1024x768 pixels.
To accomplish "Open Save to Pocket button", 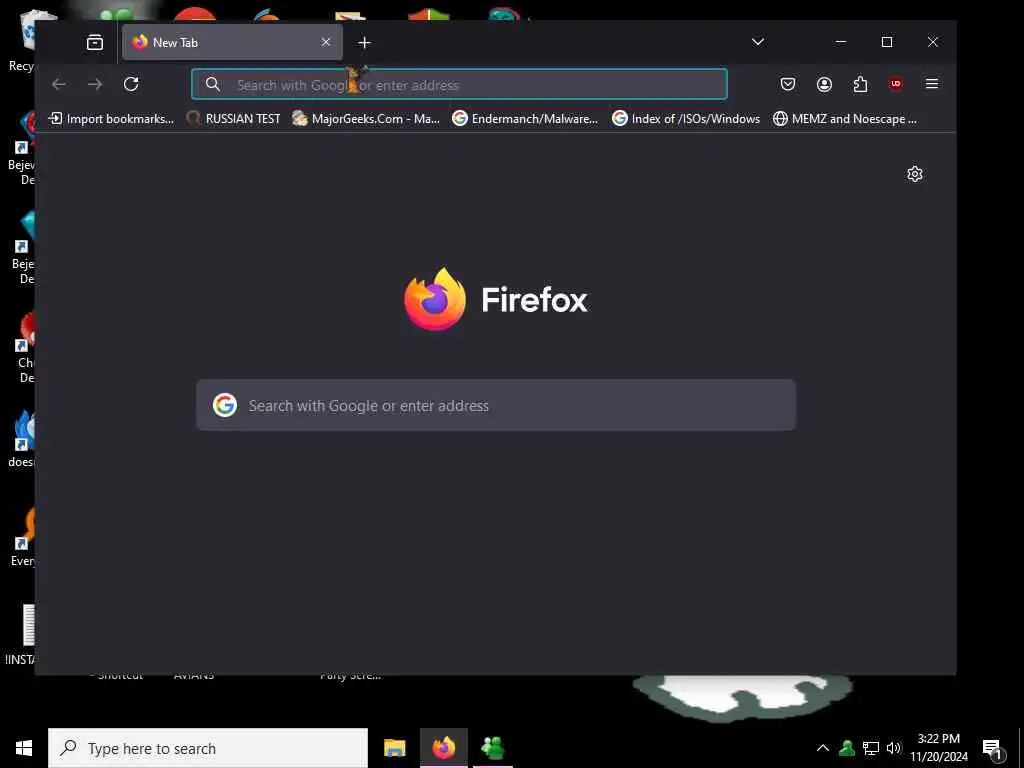I will point(788,84).
